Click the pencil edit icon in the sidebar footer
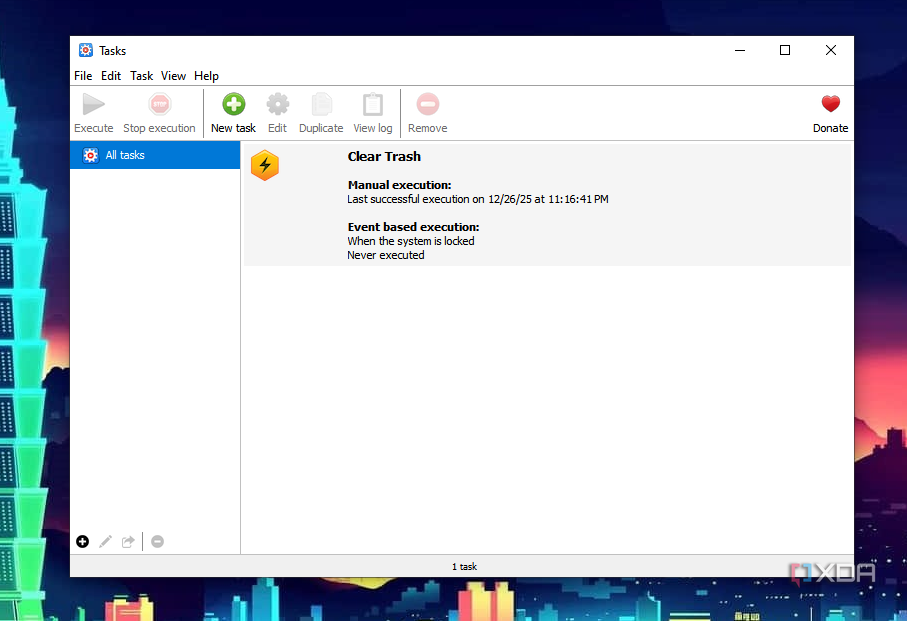 click(x=105, y=541)
